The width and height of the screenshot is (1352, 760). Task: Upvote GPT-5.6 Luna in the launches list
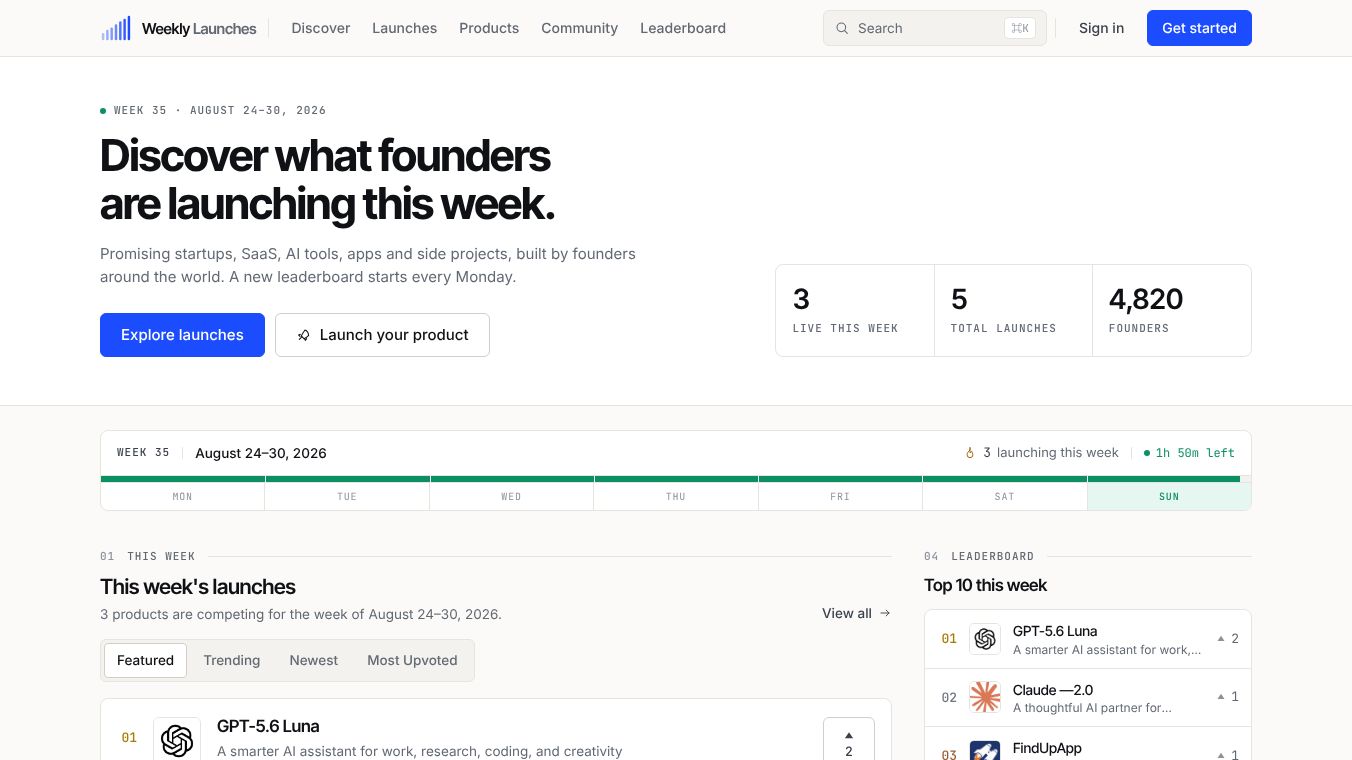coord(849,739)
